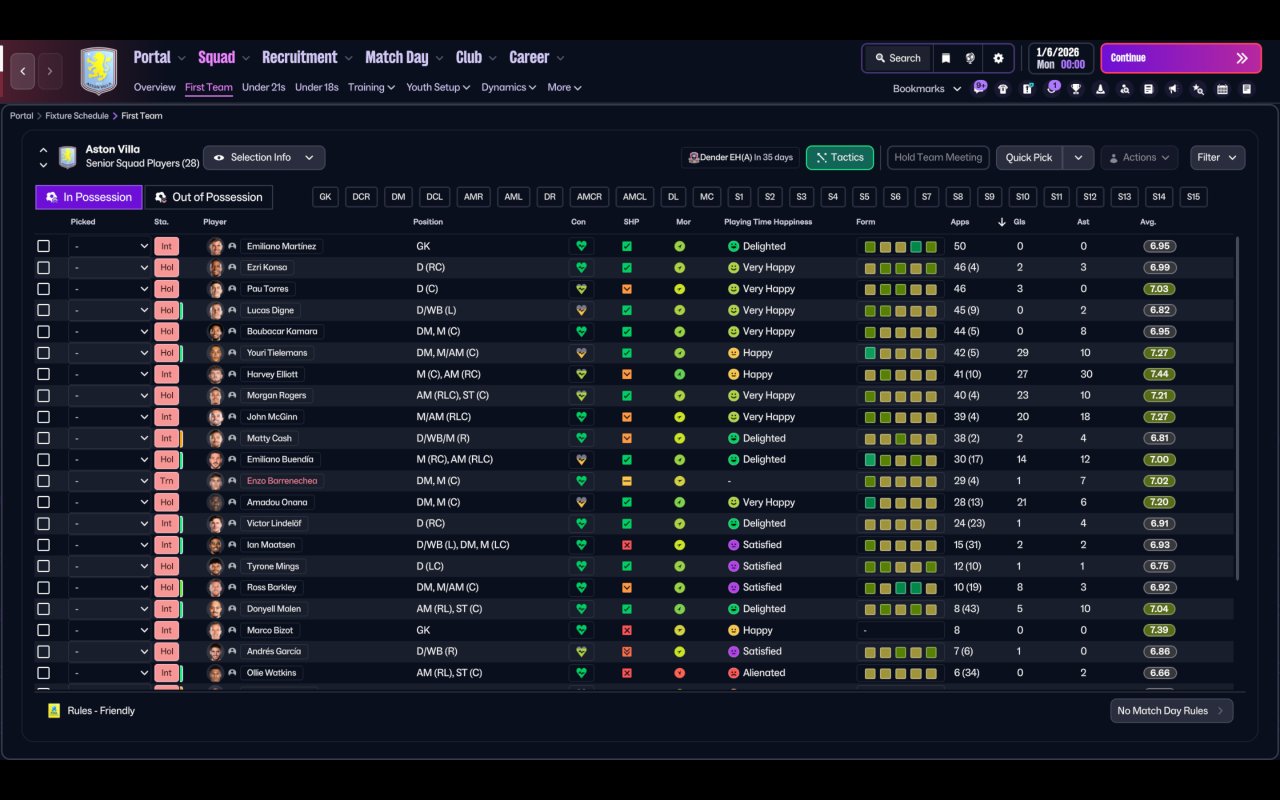Open settings gear icon
Image resolution: width=1280 pixels, height=800 pixels.
[998, 58]
